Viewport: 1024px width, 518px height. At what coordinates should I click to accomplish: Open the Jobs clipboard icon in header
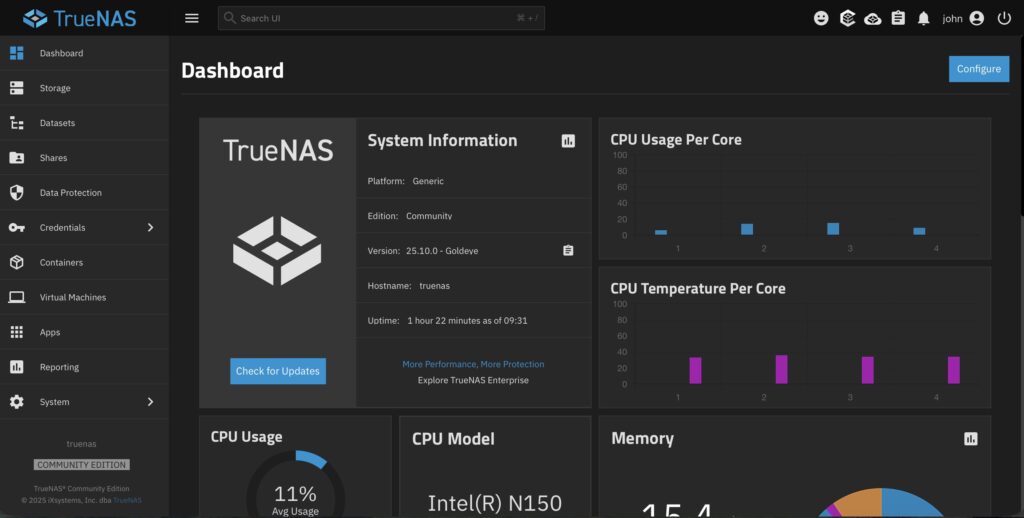point(898,18)
